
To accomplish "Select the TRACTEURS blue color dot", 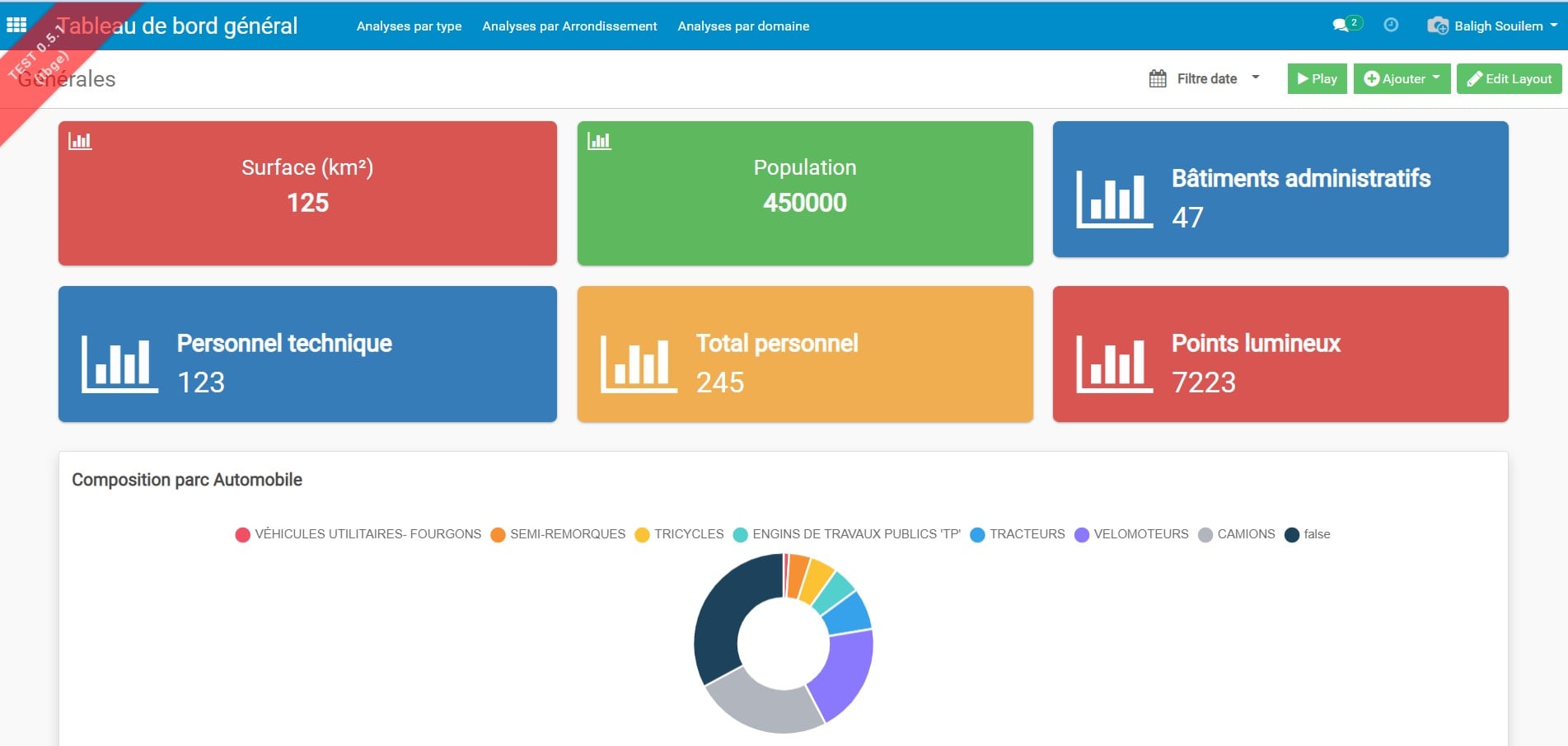I will [x=977, y=534].
